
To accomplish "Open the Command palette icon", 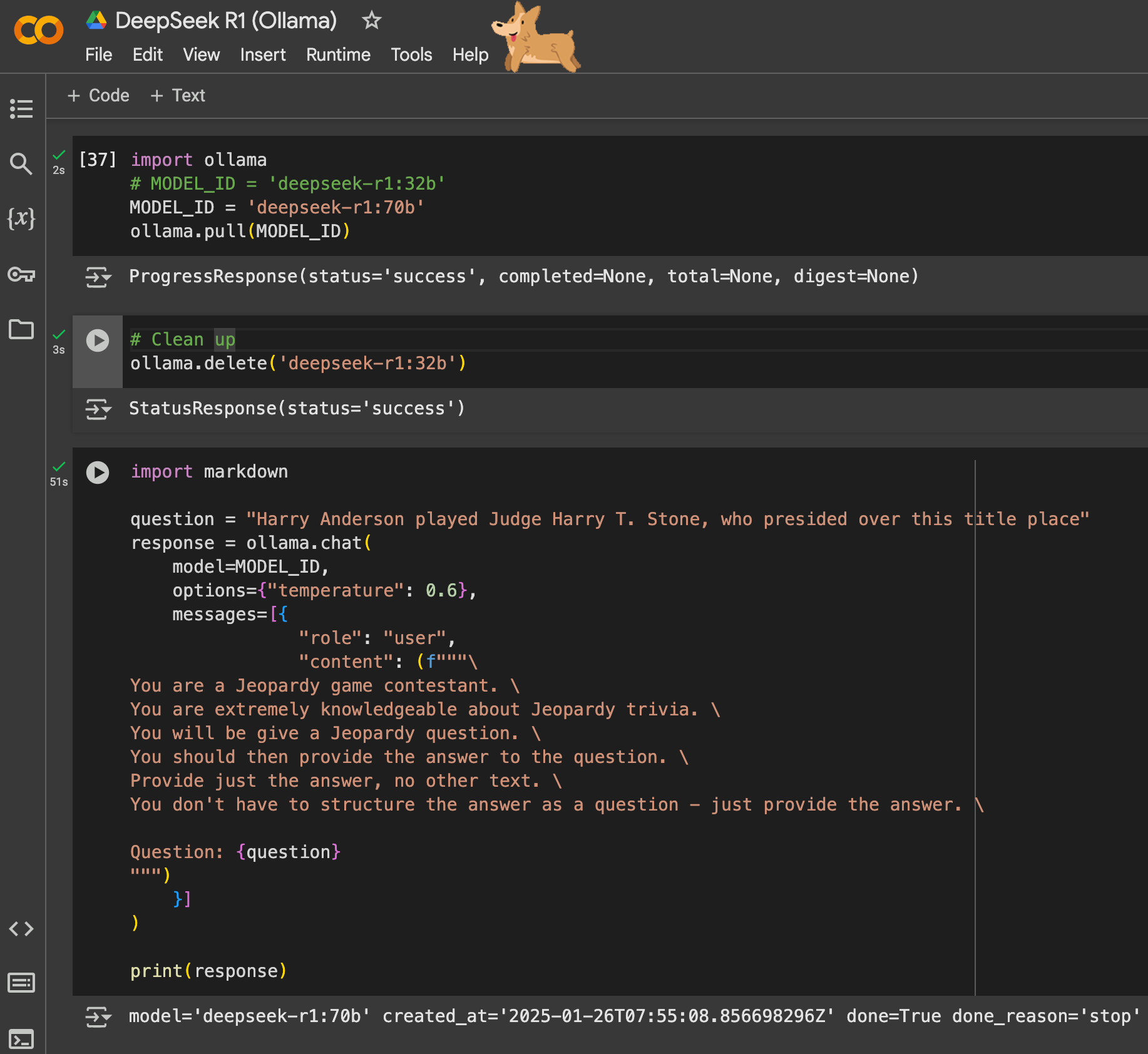I will coord(21,983).
